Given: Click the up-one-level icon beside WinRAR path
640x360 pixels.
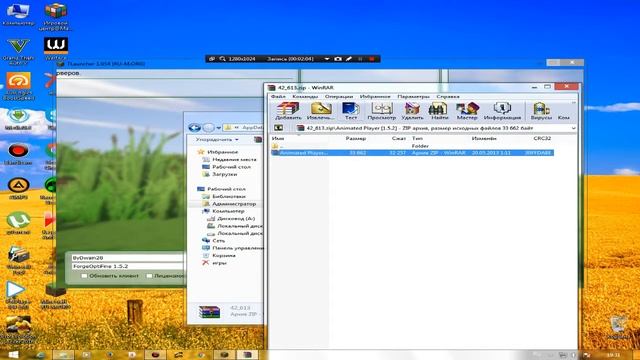Looking at the screenshot, I should [x=278, y=128].
